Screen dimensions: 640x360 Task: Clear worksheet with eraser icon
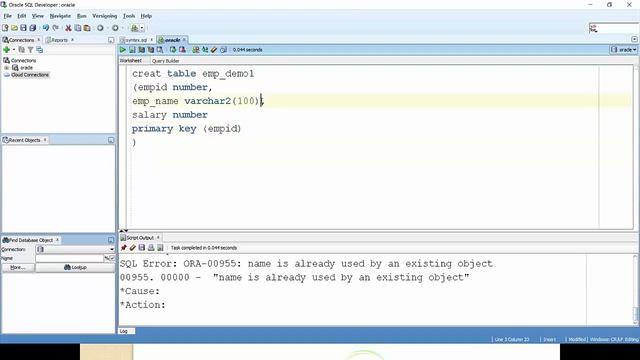pos(214,50)
